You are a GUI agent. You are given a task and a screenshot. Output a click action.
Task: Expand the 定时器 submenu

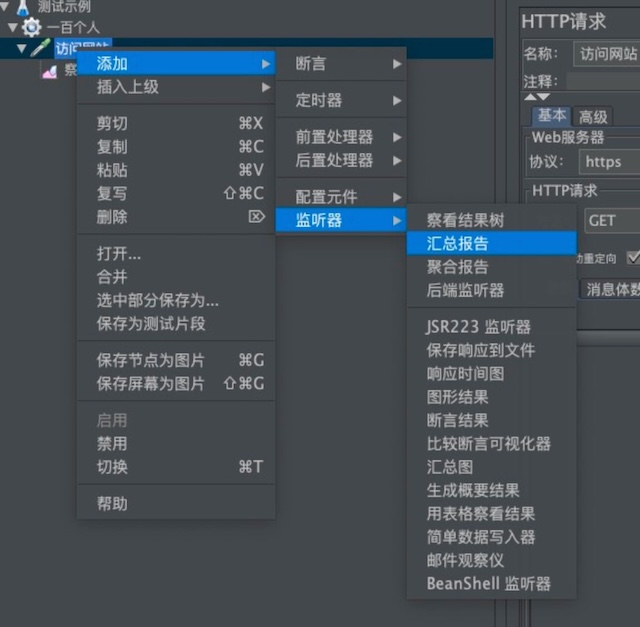coord(341,100)
